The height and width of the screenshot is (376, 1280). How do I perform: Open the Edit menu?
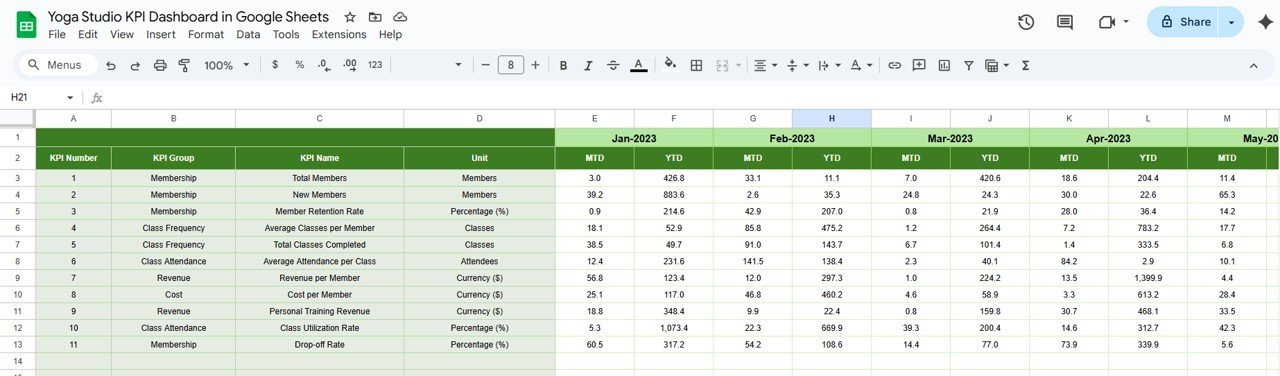(x=88, y=34)
